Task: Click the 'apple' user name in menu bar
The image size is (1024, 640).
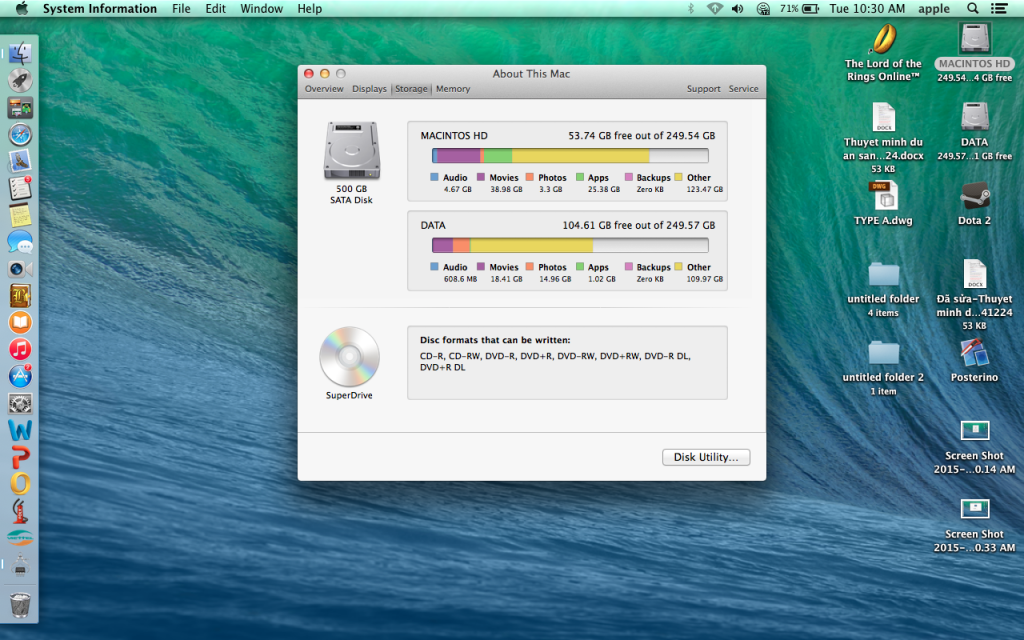Action: point(934,8)
